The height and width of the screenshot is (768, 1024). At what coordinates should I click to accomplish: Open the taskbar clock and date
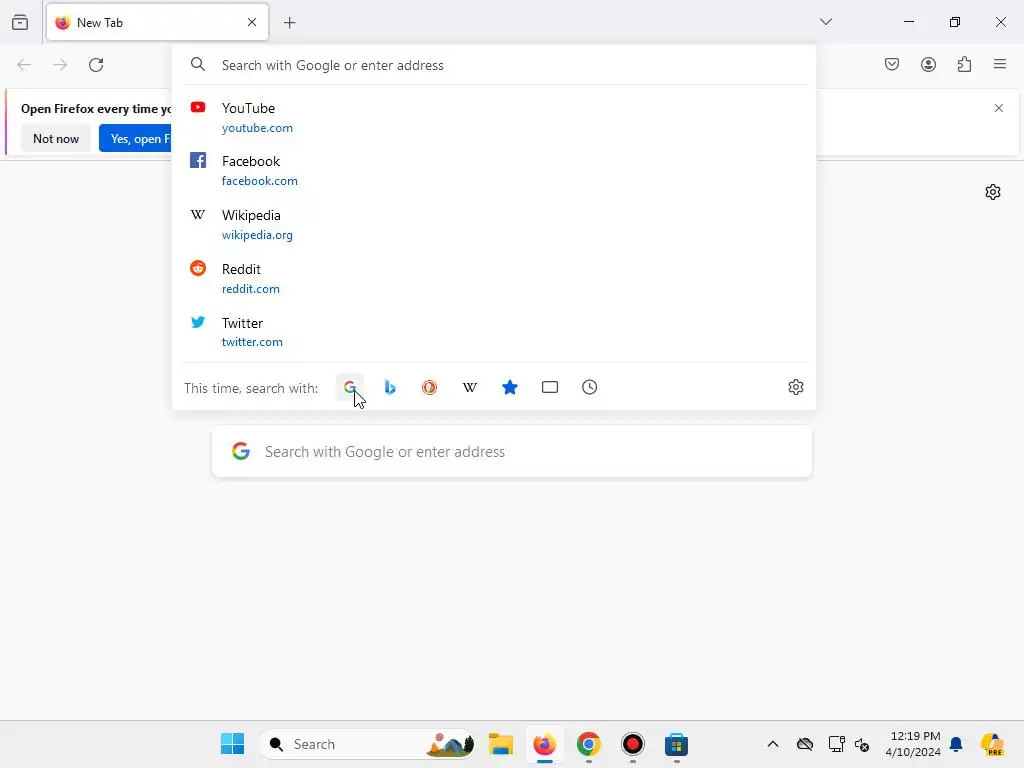click(x=913, y=744)
